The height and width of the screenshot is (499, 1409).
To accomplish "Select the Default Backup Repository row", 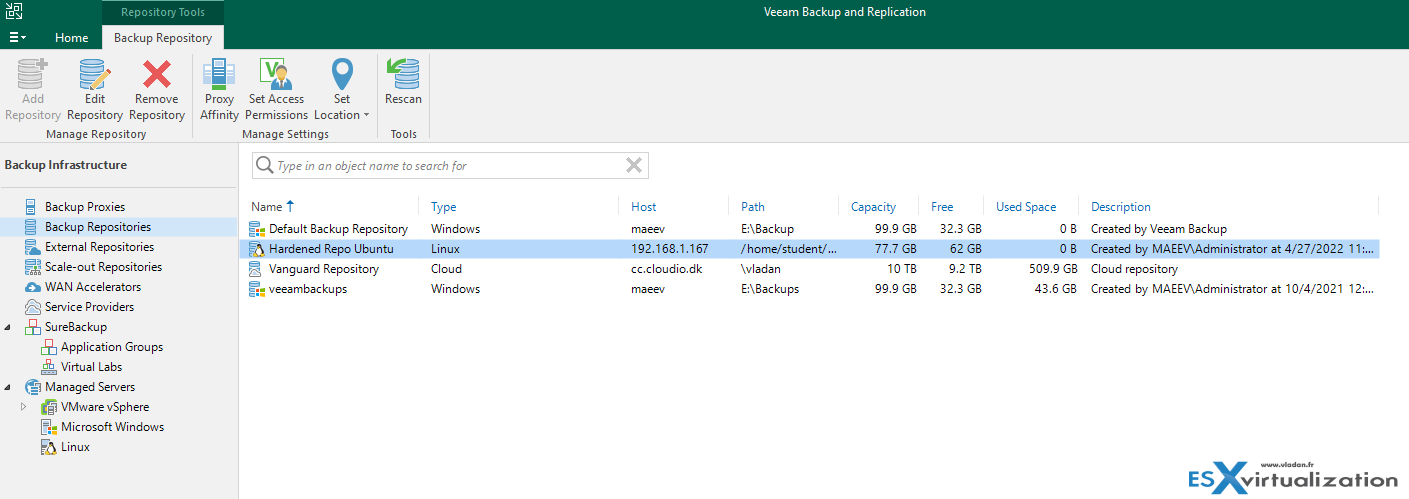I will pyautogui.click(x=812, y=229).
